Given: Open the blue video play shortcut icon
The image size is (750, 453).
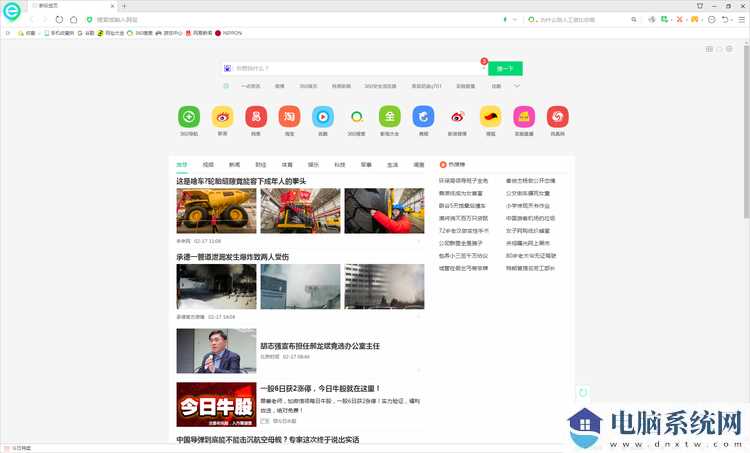Looking at the screenshot, I should [x=323, y=117].
